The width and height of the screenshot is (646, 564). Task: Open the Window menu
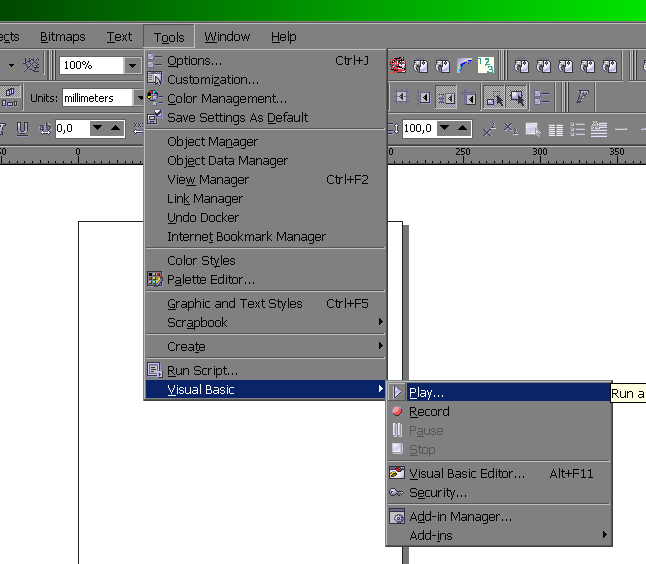227,37
